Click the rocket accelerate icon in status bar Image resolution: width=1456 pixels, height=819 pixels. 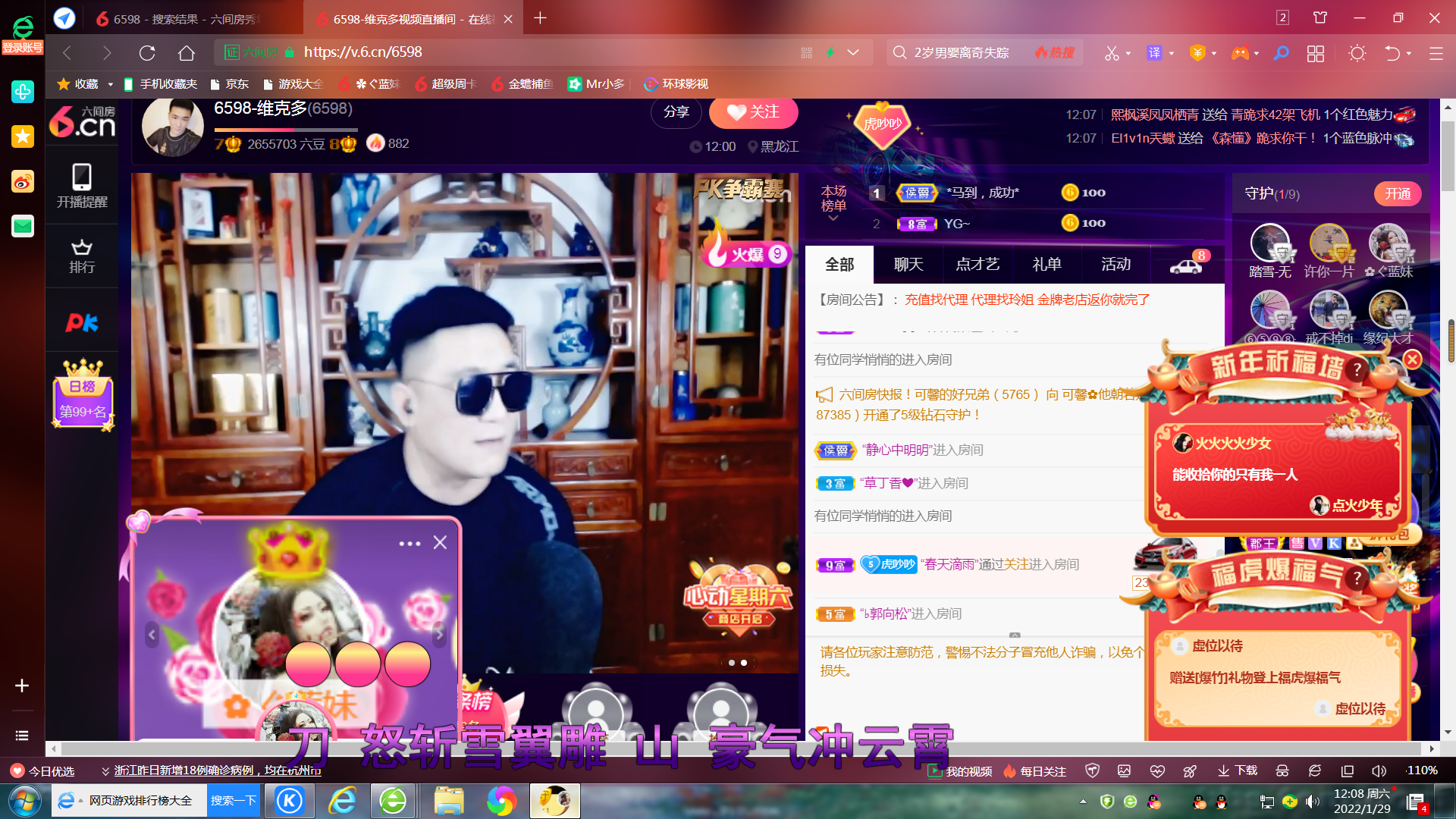1190,770
